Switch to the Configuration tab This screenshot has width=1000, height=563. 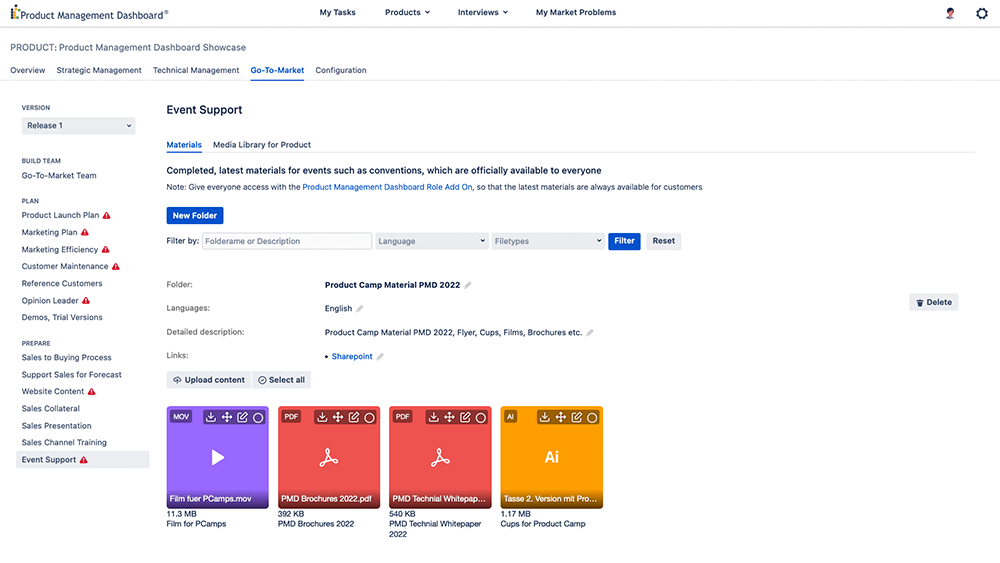coord(341,70)
